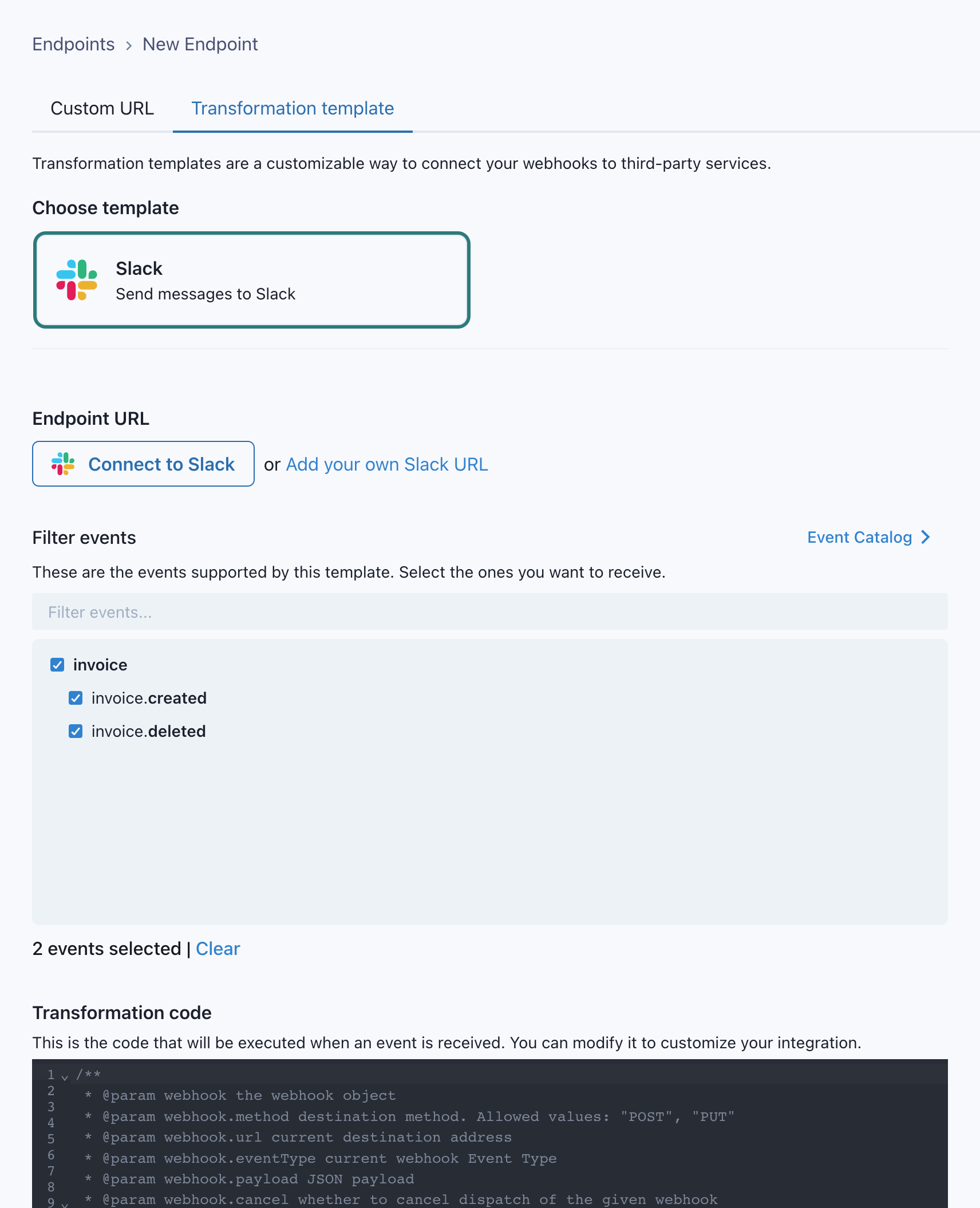Switch to the Custom URL tab
980x1208 pixels.
pyautogui.click(x=102, y=108)
